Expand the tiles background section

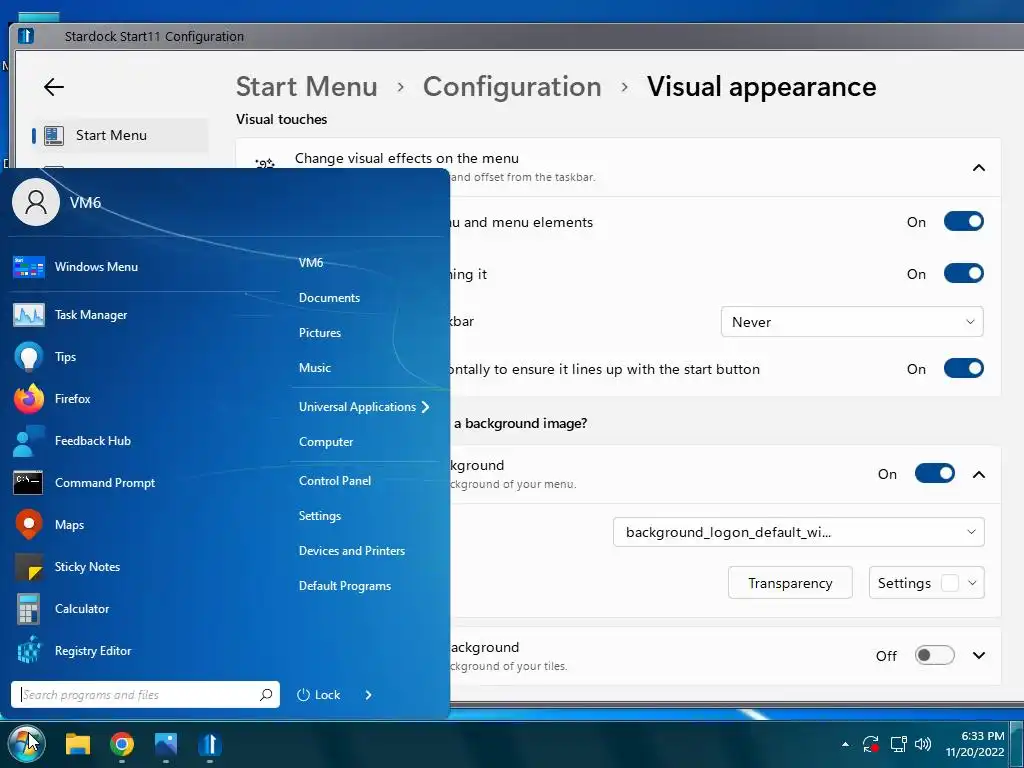pyautogui.click(x=978, y=655)
